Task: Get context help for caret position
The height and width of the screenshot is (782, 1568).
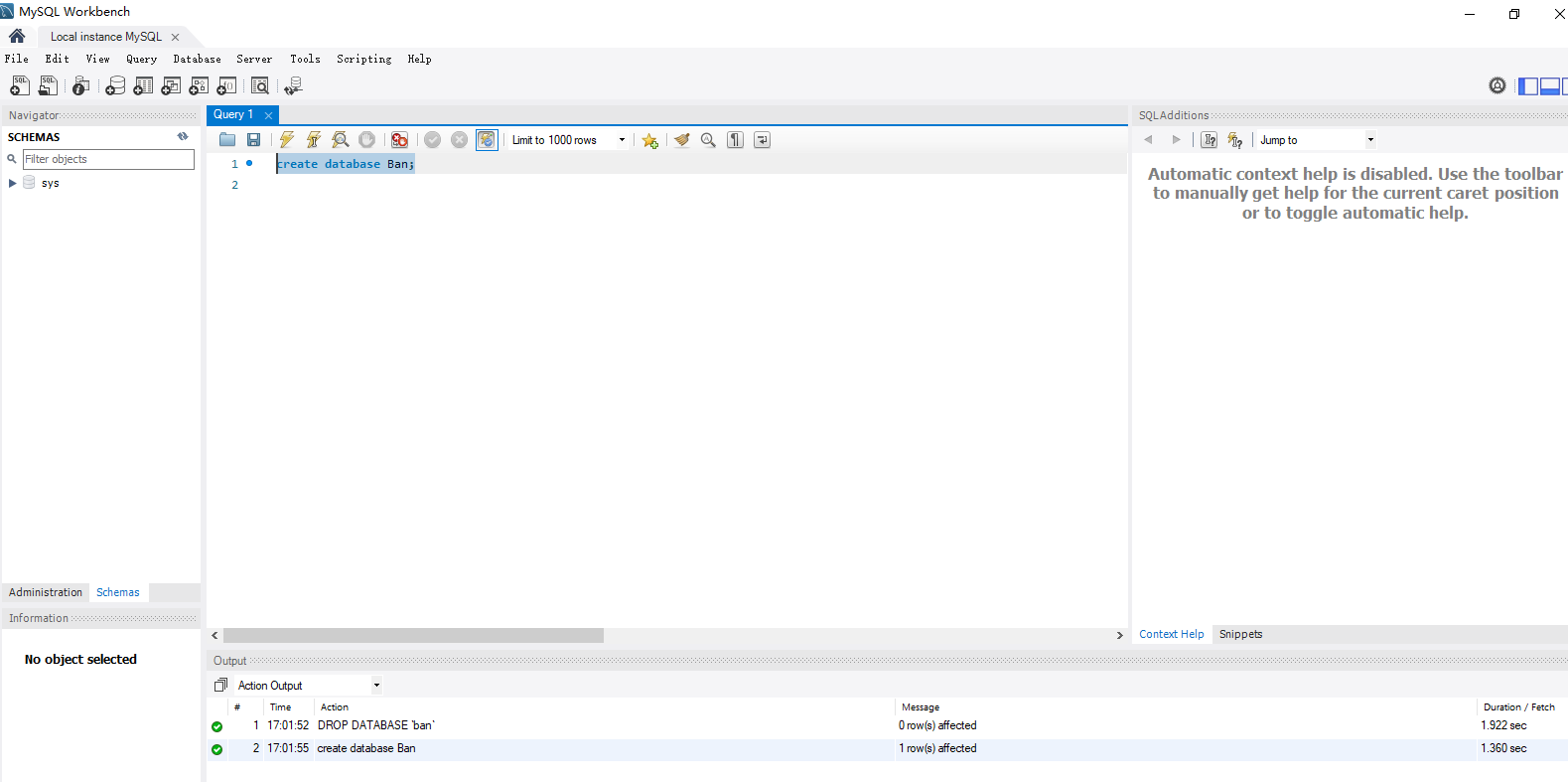Action: 1209,140
